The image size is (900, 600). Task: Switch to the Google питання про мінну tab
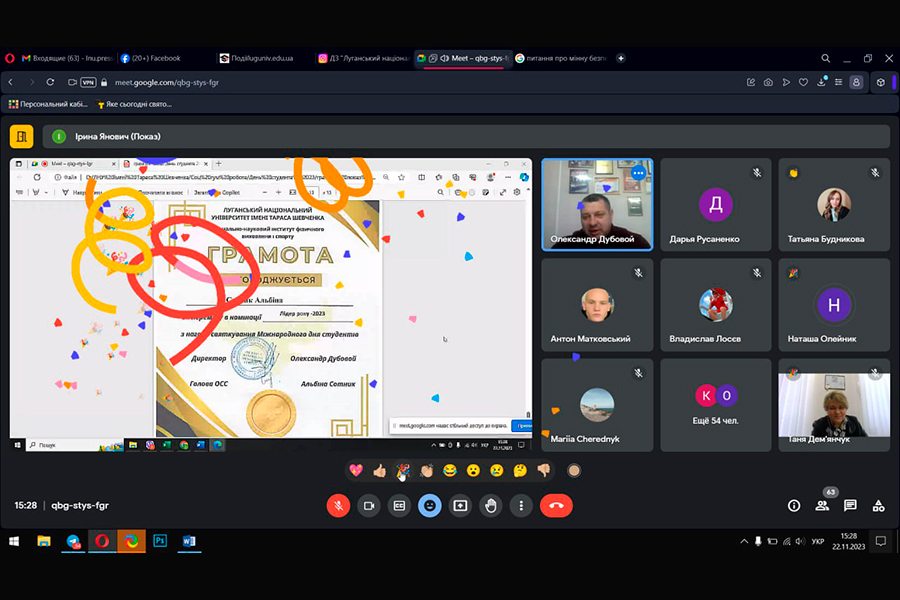560,58
